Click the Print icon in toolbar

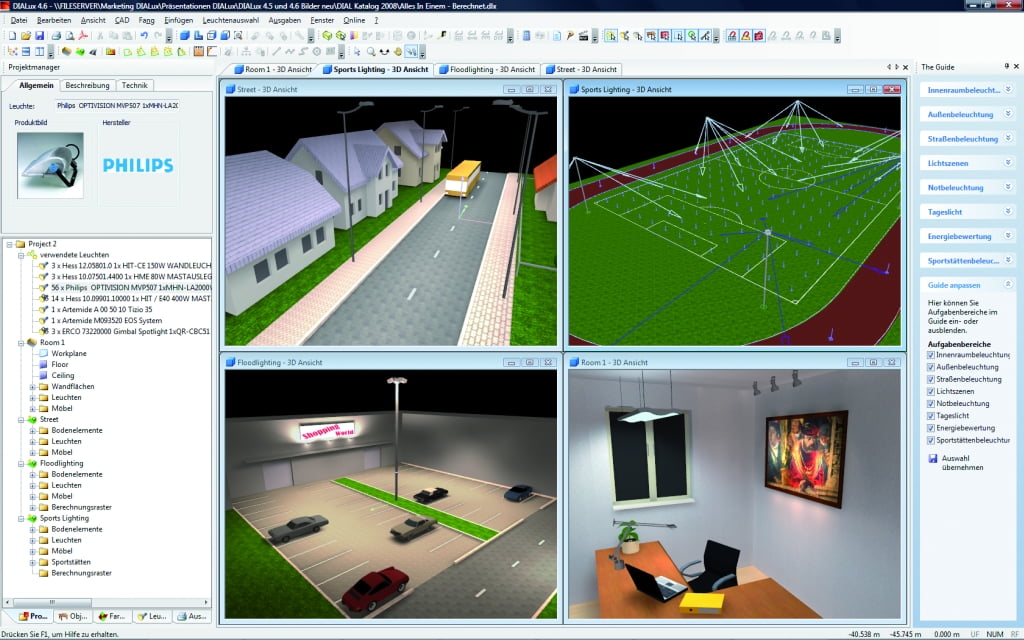(56, 36)
